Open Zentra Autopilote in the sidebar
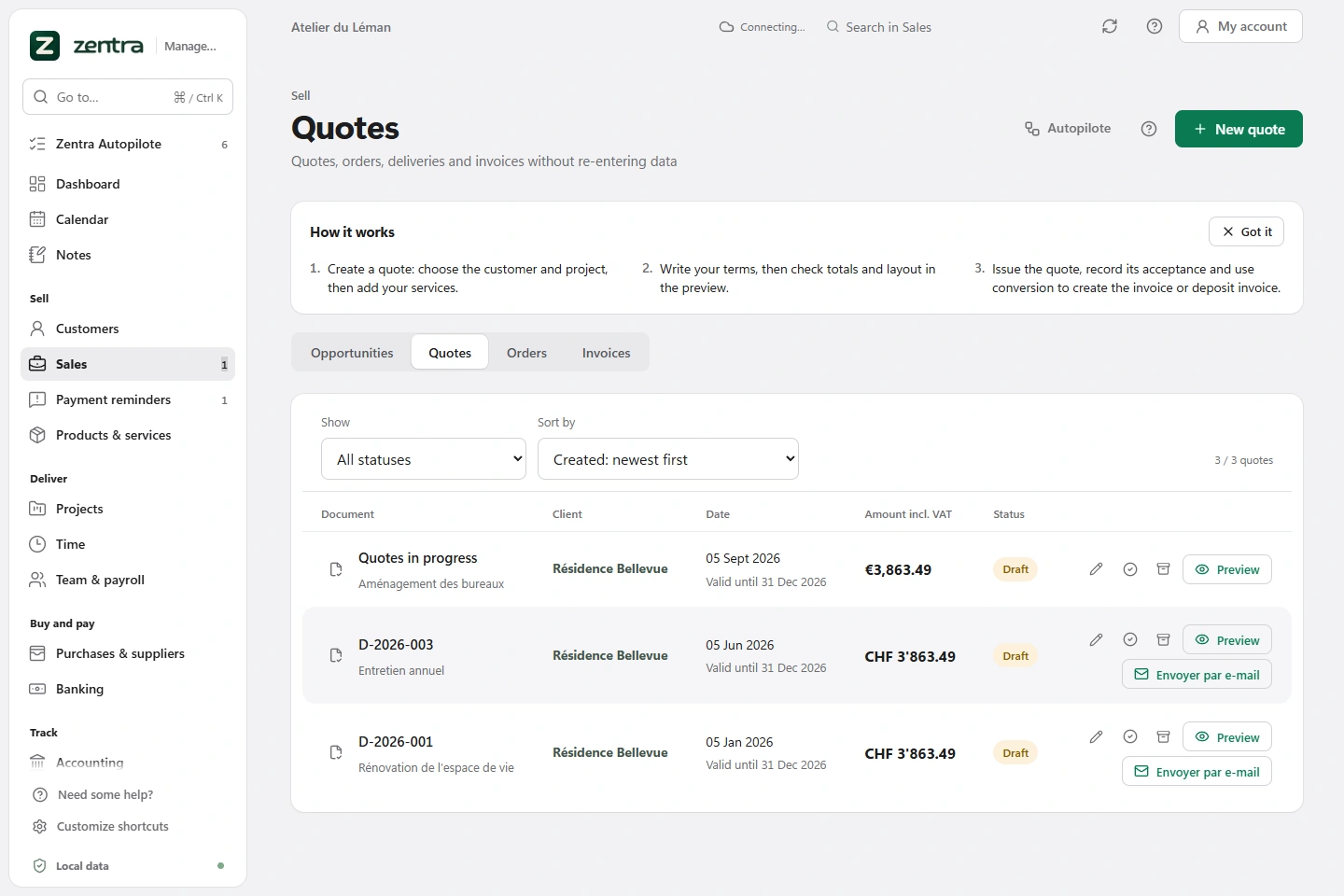The width and height of the screenshot is (1344, 896). [x=128, y=144]
